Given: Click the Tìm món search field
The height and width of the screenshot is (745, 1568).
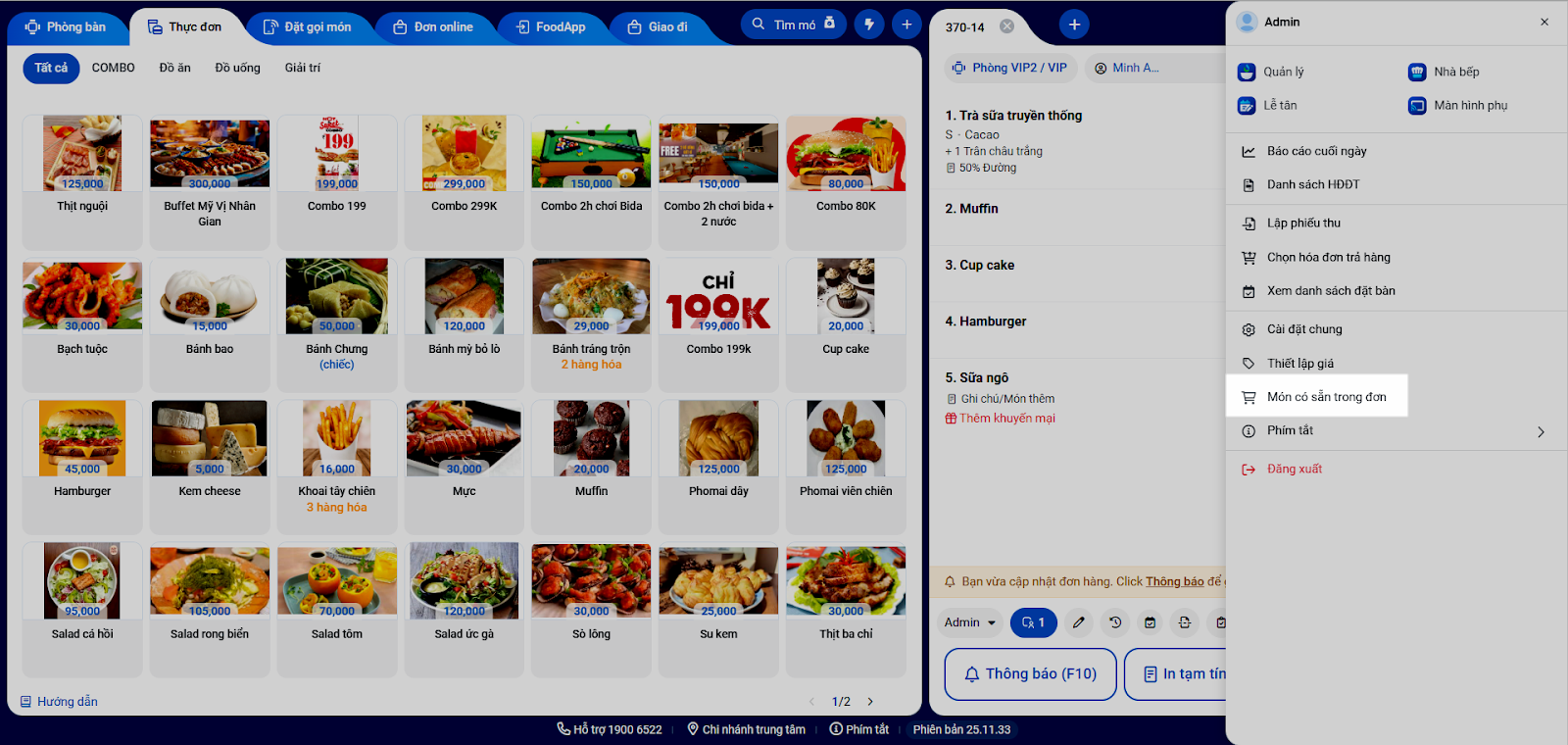Looking at the screenshot, I should coord(794,25).
